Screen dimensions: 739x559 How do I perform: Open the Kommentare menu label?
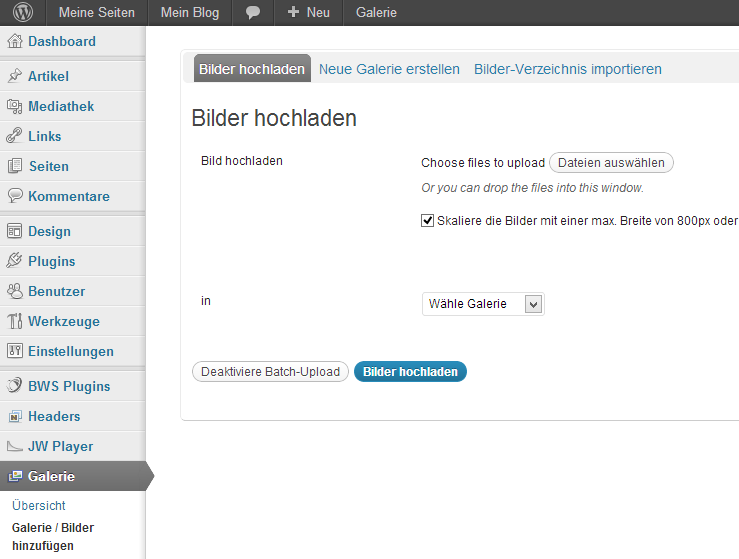pyautogui.click(x=69, y=197)
